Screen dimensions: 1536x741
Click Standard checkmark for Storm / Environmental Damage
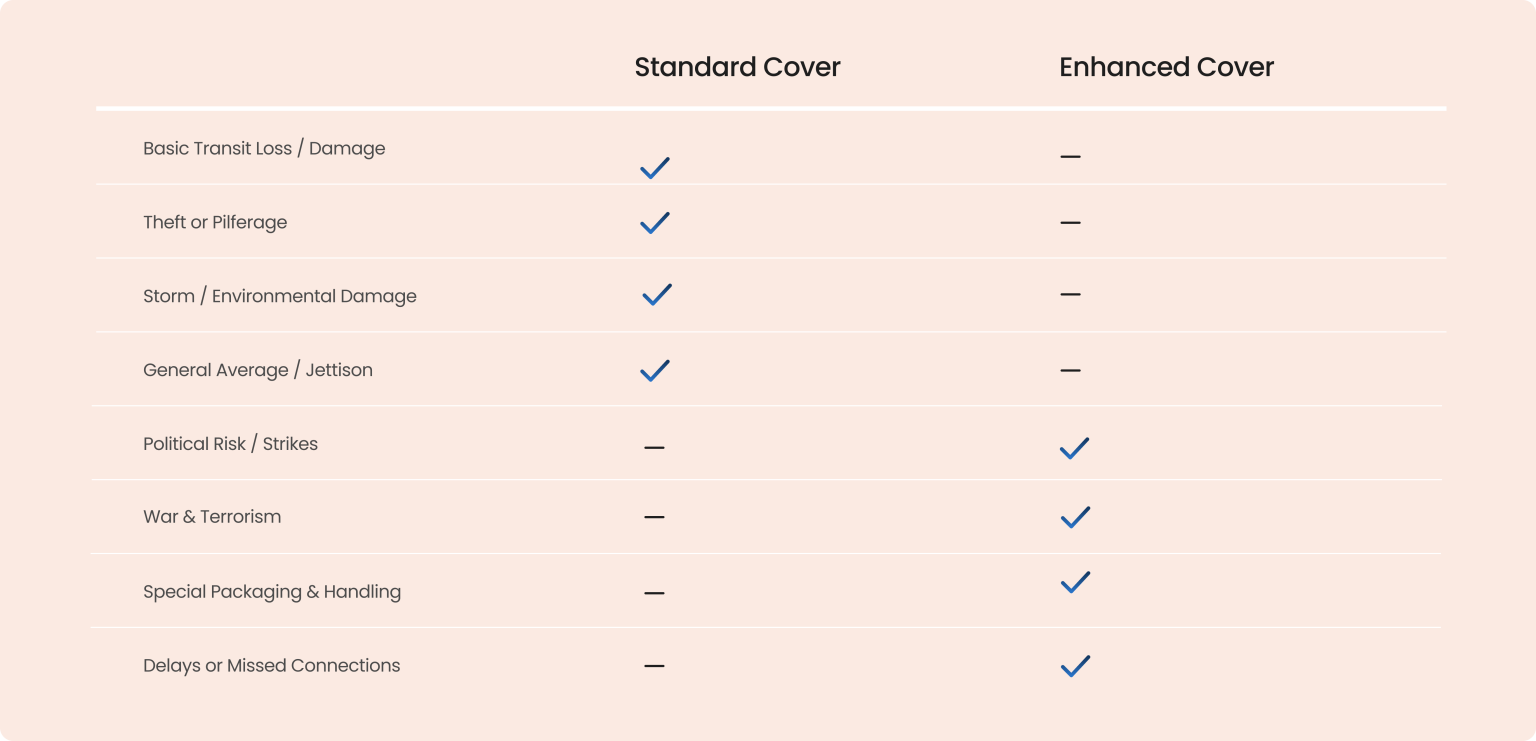tap(657, 295)
